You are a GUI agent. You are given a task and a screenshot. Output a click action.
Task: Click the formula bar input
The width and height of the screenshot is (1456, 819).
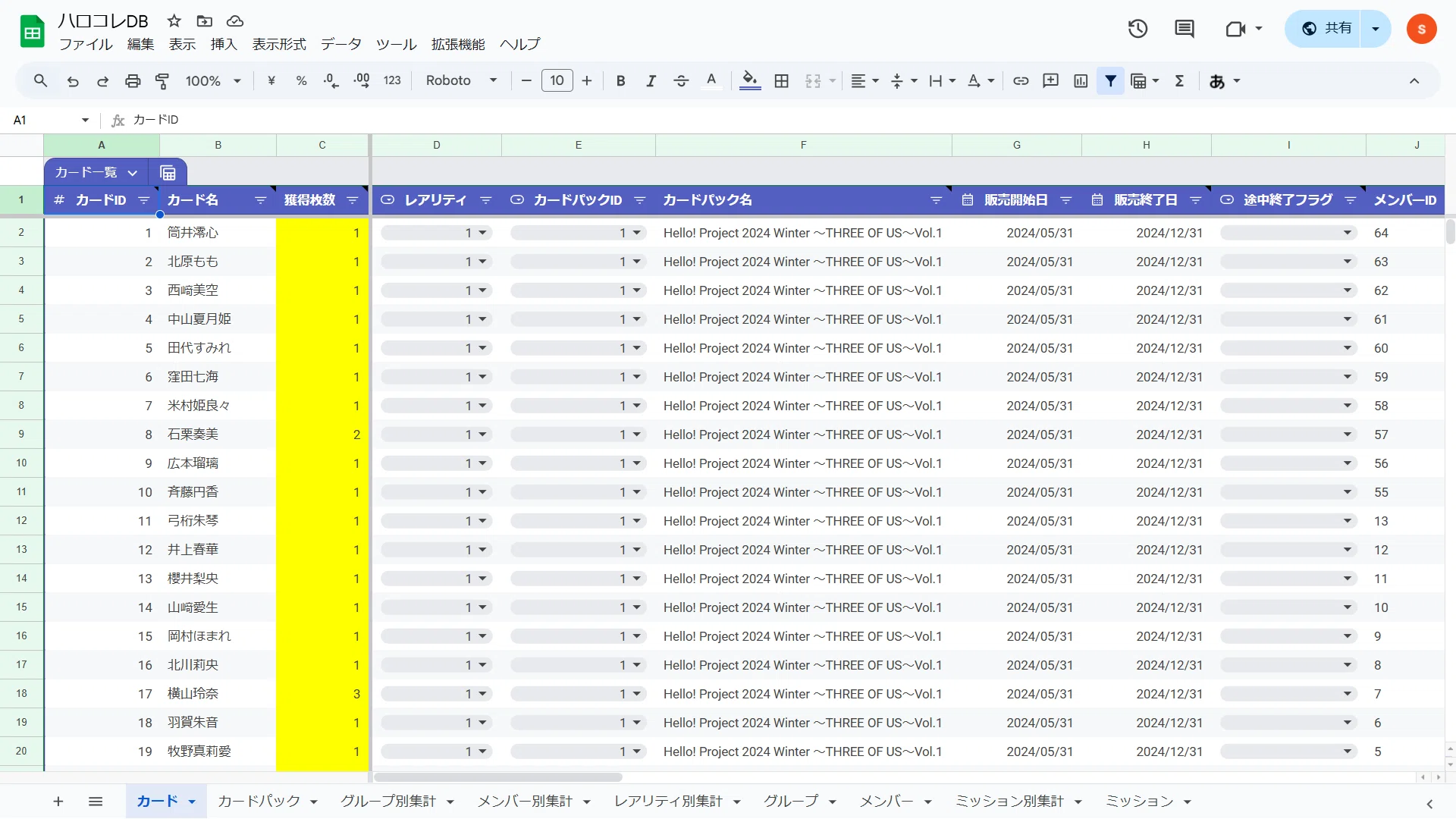[x=789, y=120]
